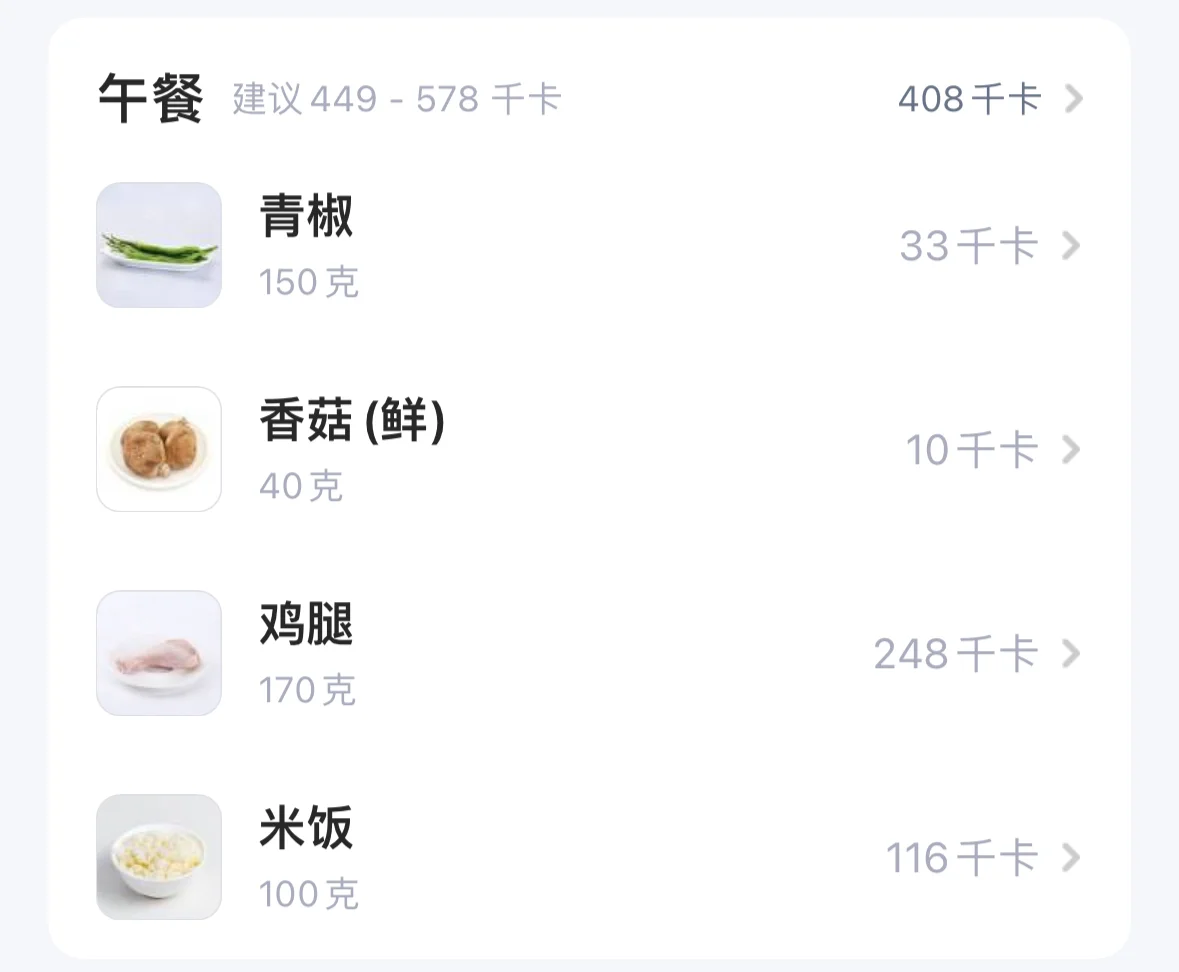
Task: Click the chevron next to 33 千卡
Action: click(1071, 245)
